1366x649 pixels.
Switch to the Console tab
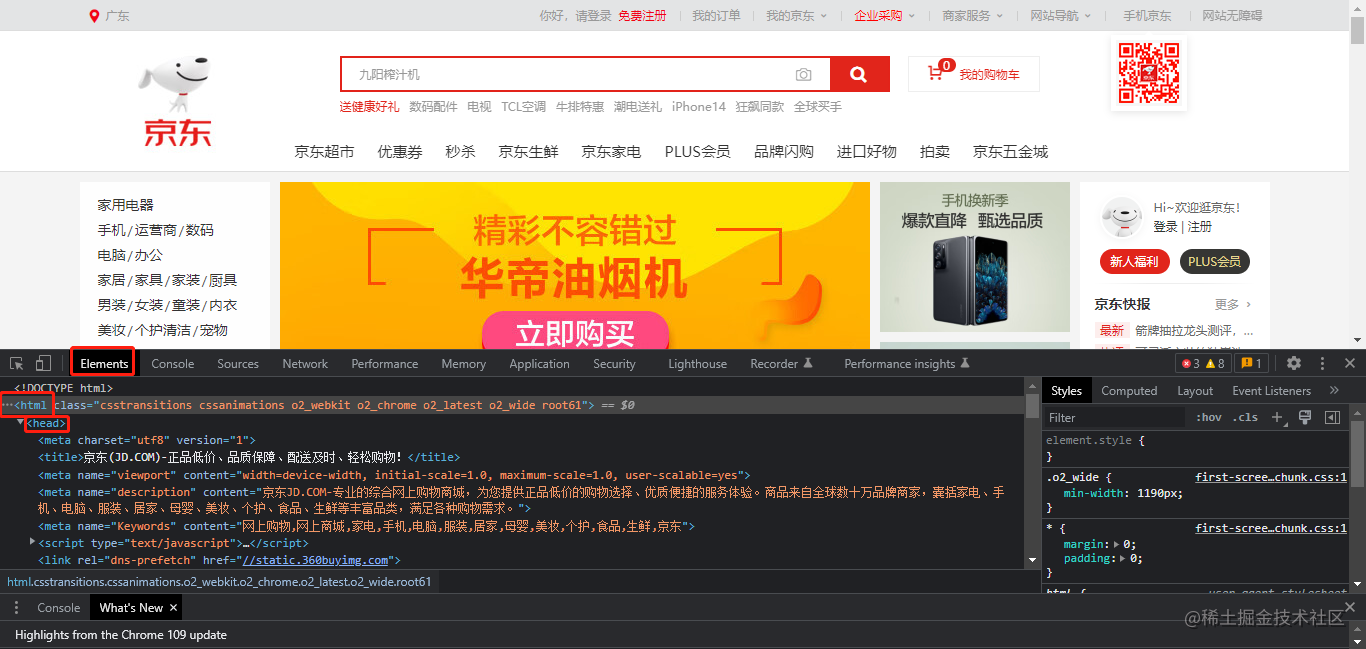(x=173, y=363)
